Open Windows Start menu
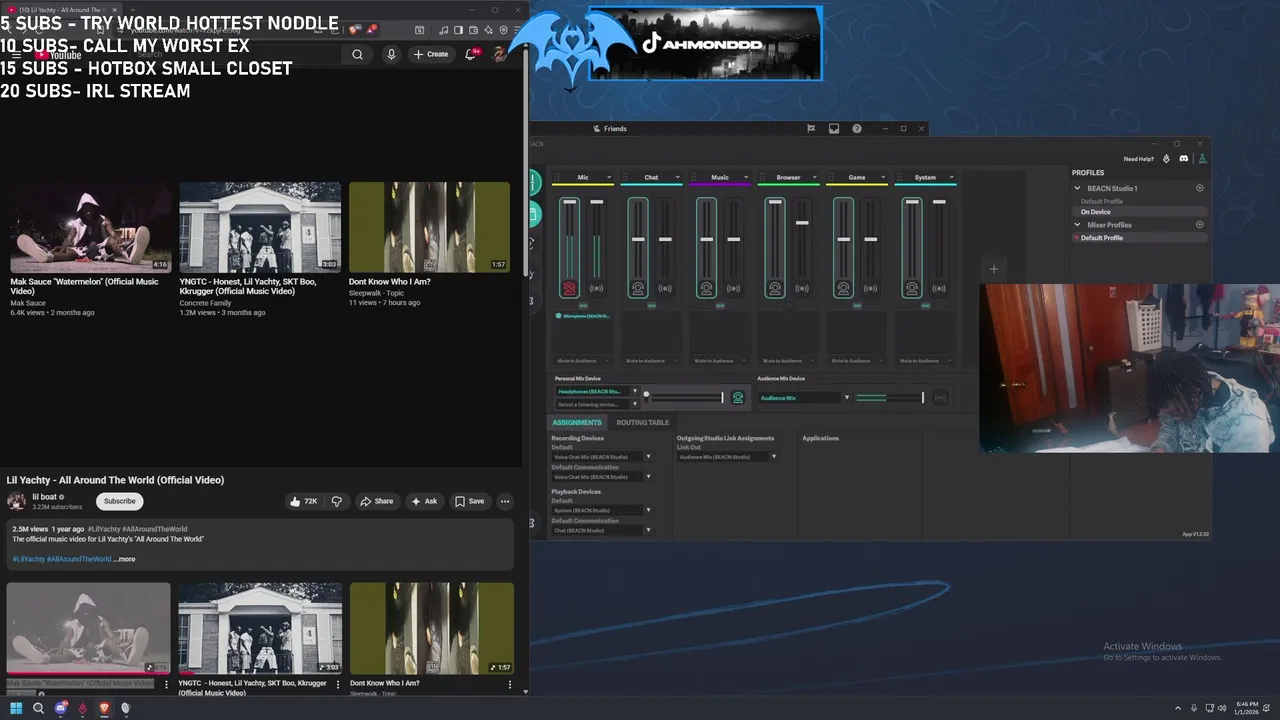1280x720 pixels. tap(16, 708)
